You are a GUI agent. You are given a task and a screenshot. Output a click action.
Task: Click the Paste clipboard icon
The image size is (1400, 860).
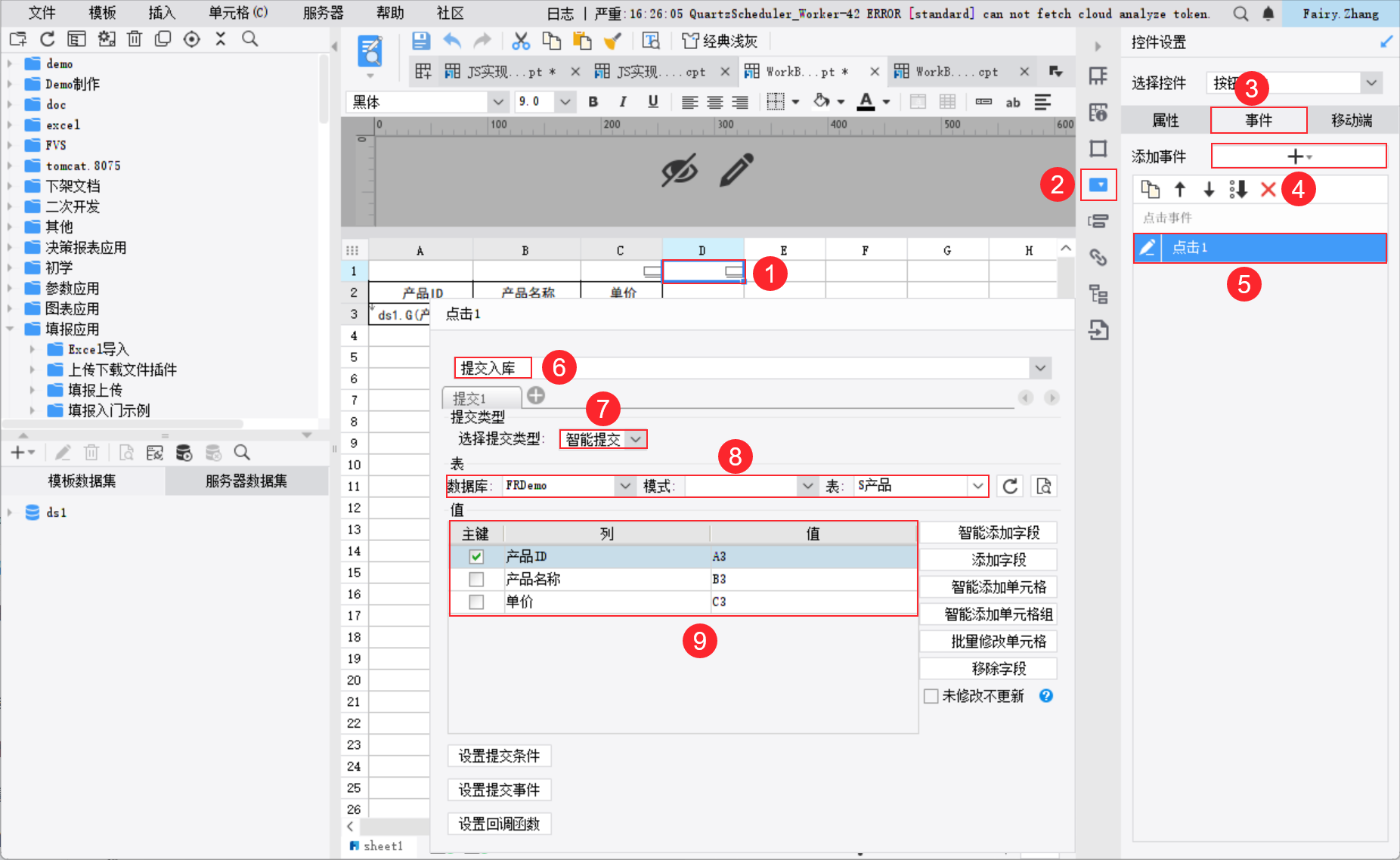582,41
